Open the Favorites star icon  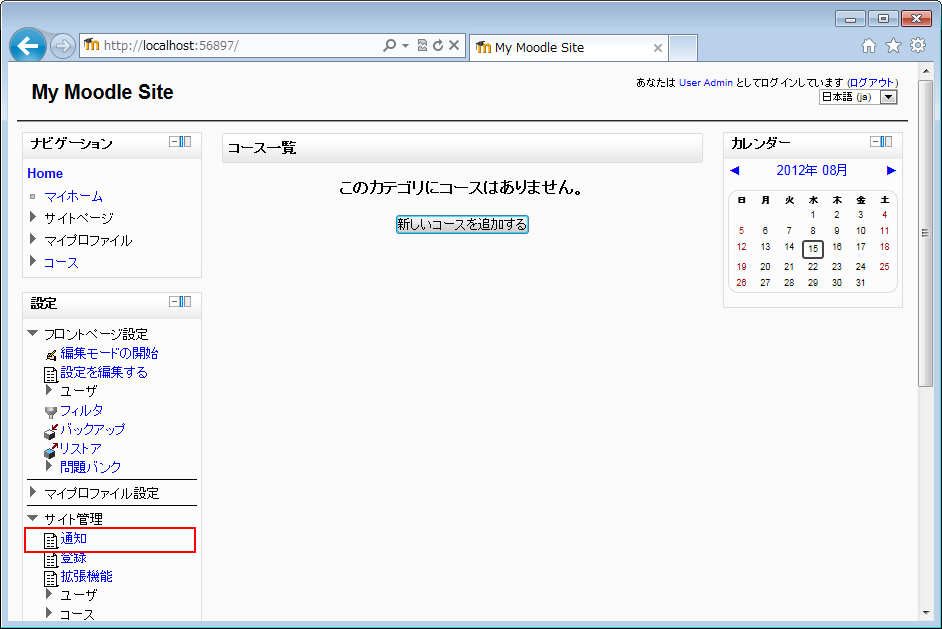point(893,46)
